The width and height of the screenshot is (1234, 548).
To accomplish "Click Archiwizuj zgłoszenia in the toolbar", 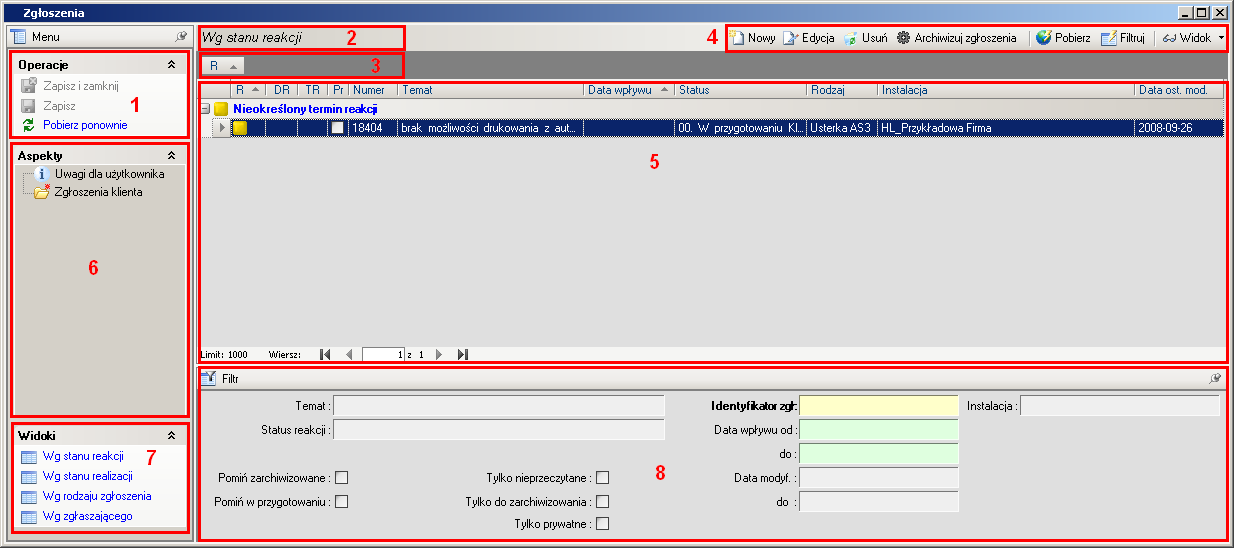I will (x=956, y=38).
